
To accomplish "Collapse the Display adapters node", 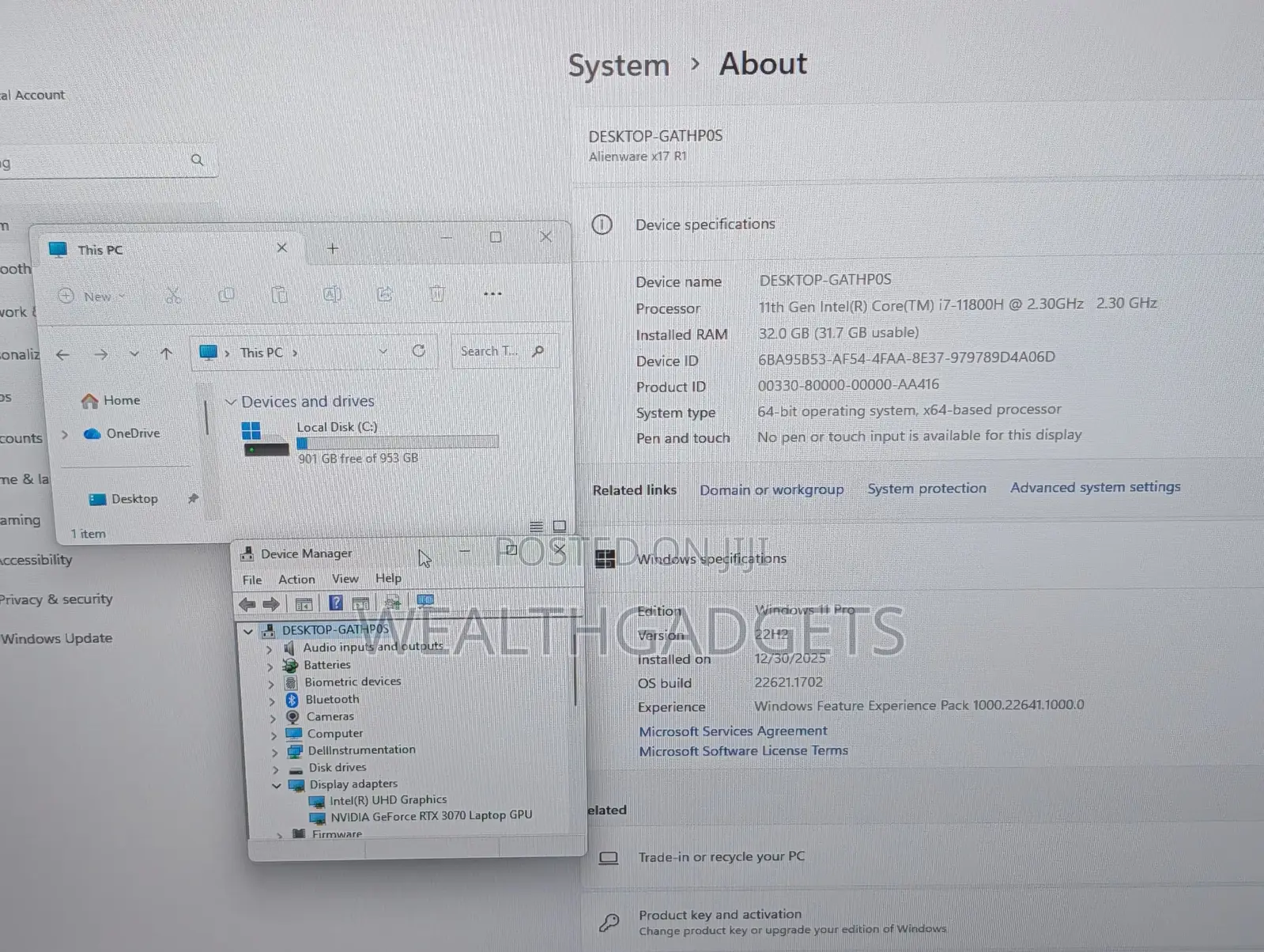I will click(x=276, y=786).
